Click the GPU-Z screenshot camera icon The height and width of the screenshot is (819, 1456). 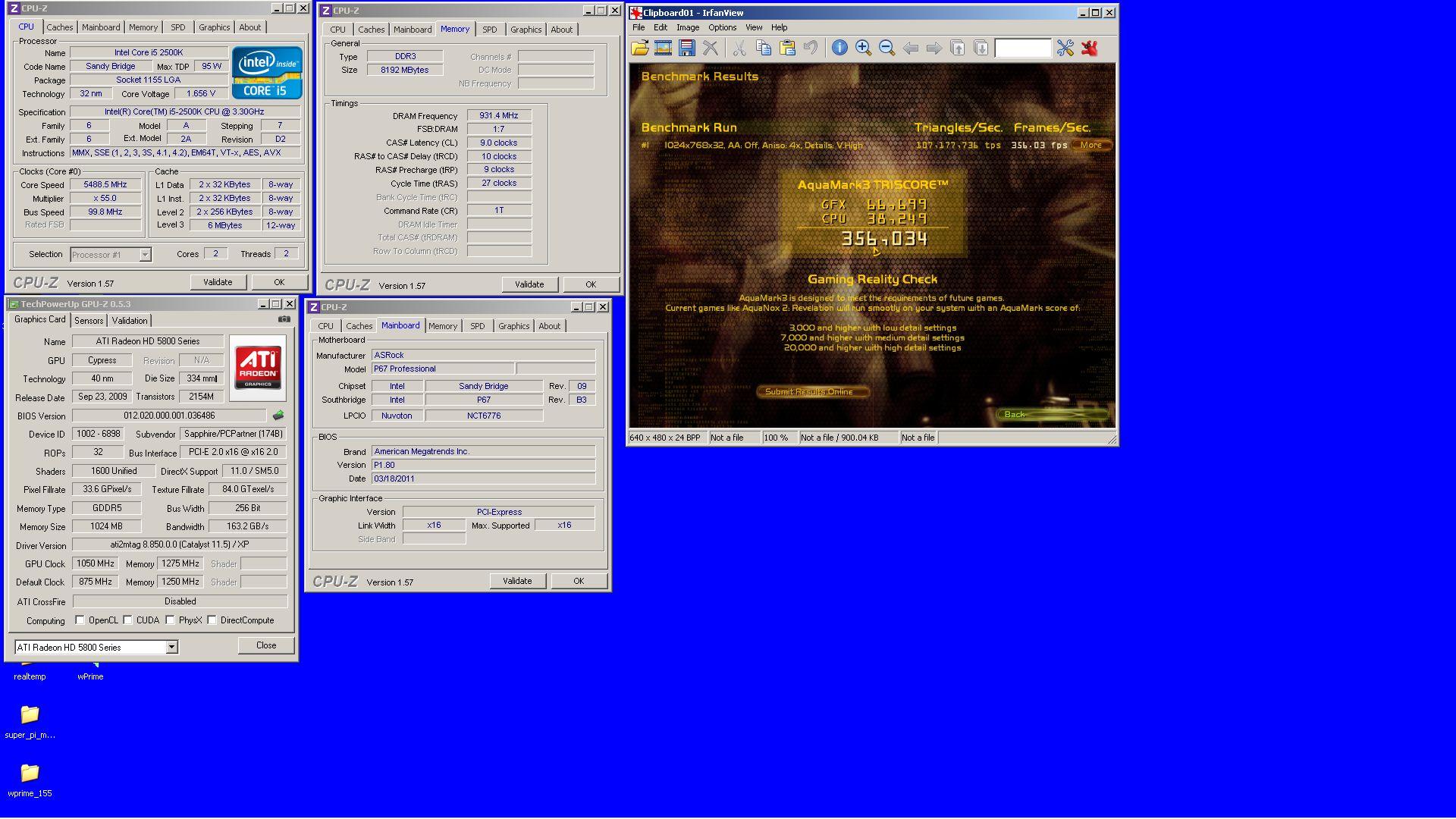click(284, 319)
